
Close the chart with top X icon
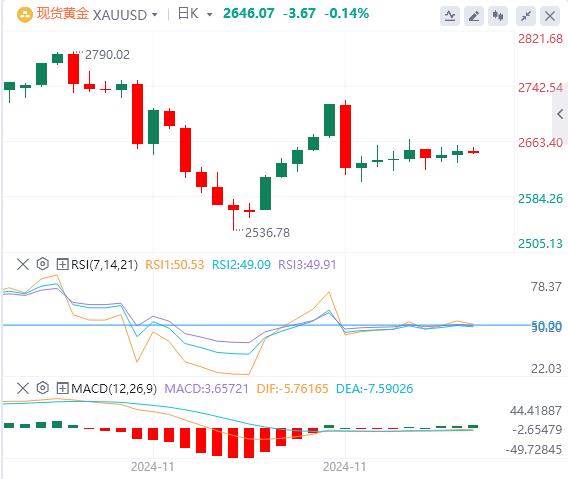(x=550, y=16)
